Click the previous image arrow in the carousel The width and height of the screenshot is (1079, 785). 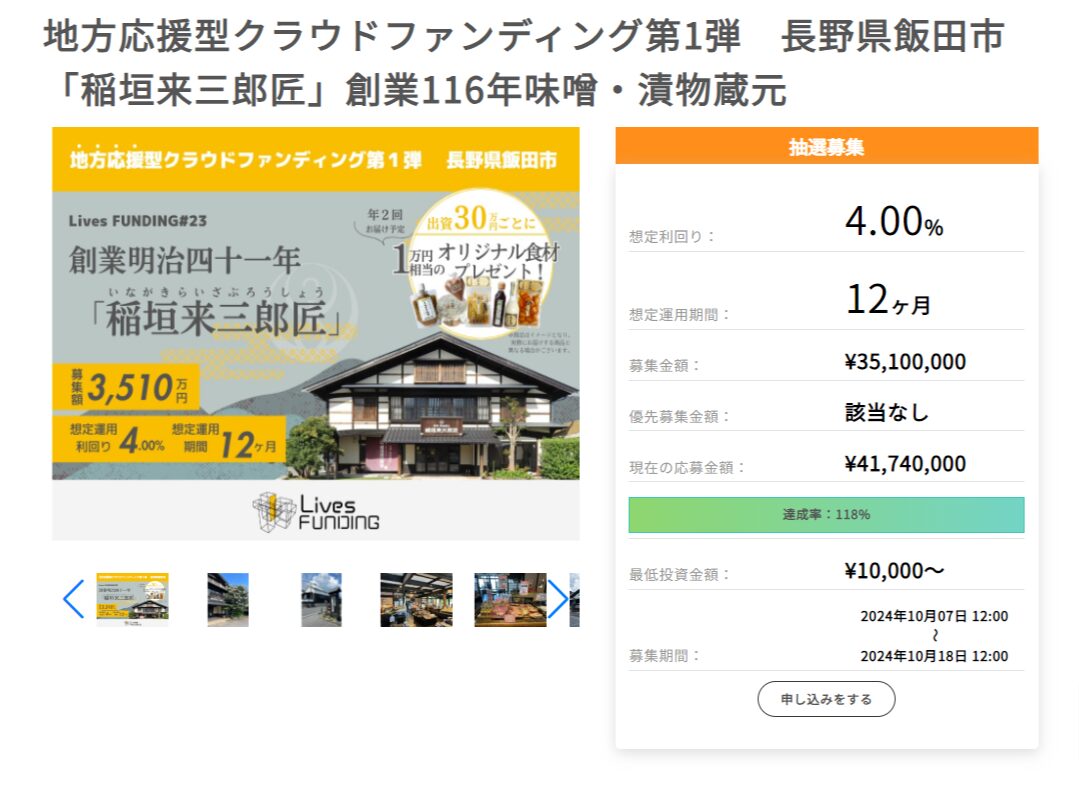(x=74, y=599)
